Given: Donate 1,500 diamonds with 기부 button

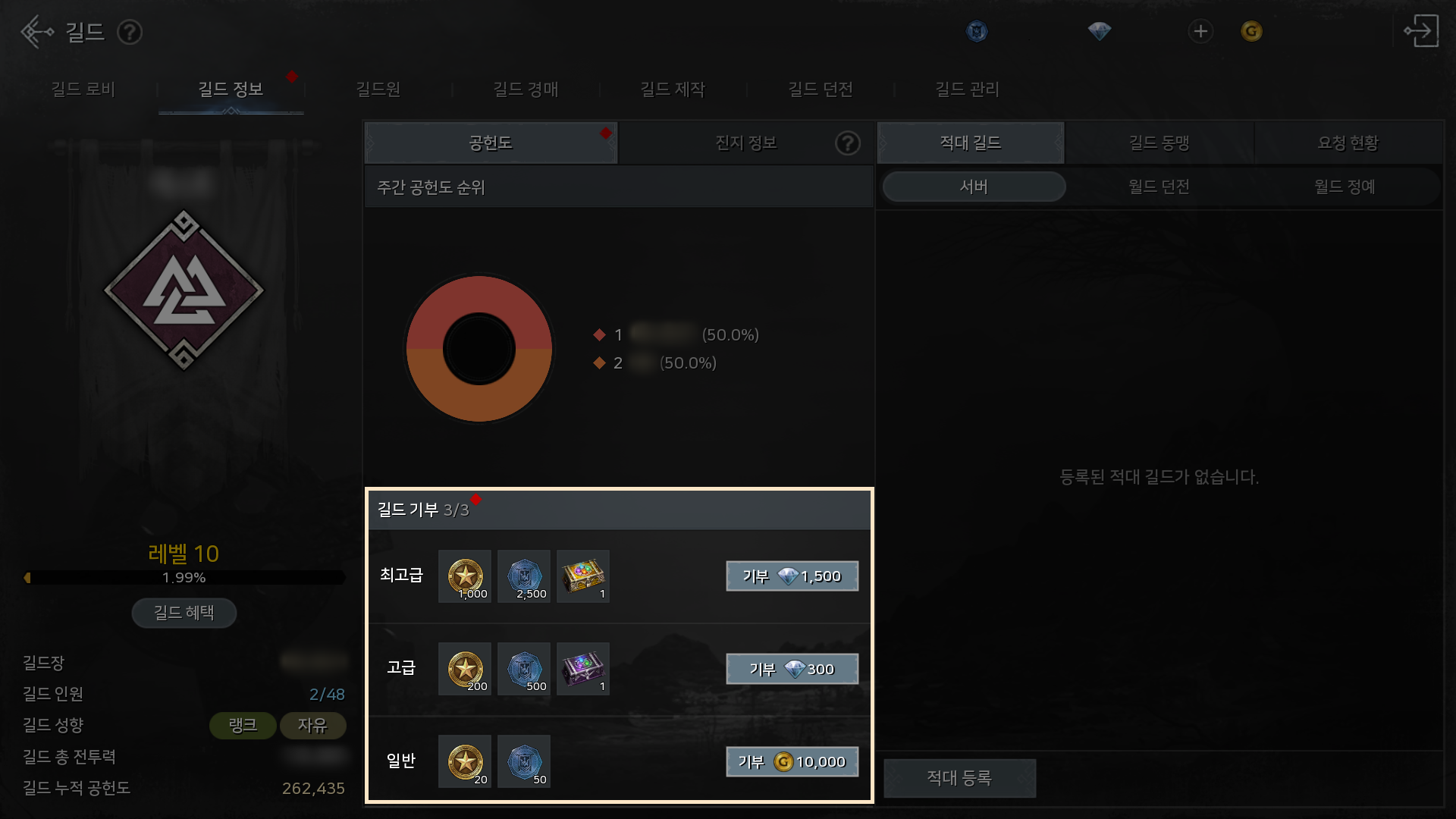Looking at the screenshot, I should click(x=792, y=576).
